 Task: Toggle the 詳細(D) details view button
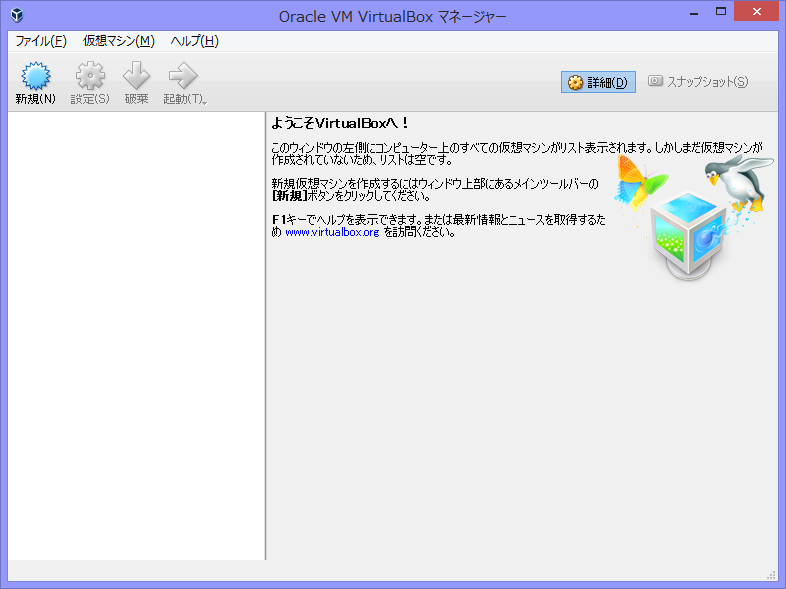(598, 82)
